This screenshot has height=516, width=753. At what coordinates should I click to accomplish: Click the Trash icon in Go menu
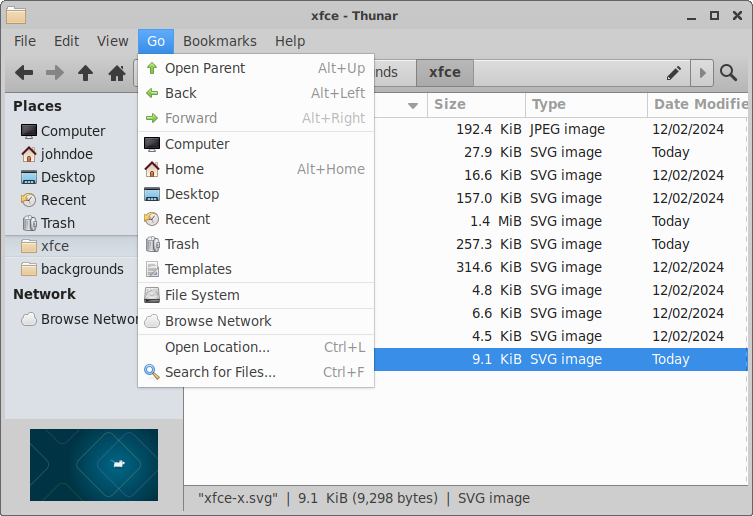point(152,244)
